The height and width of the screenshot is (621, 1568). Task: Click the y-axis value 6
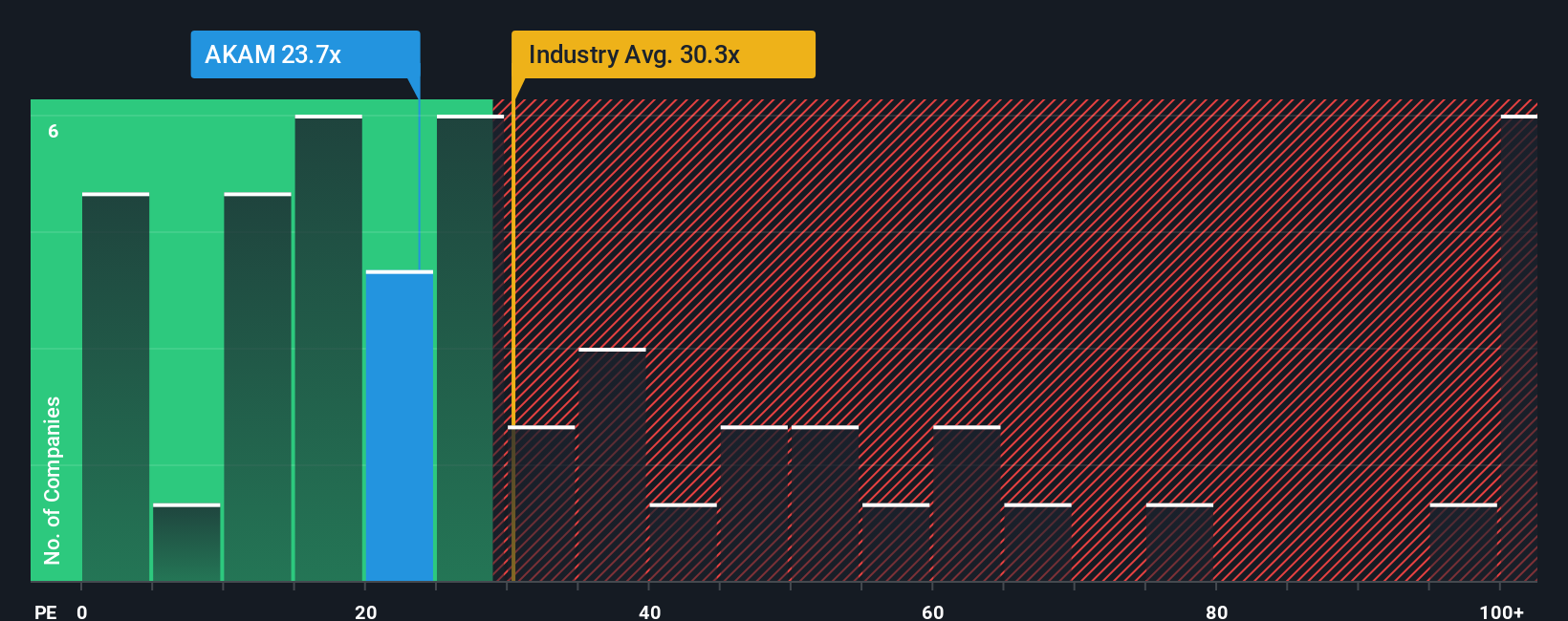pyautogui.click(x=54, y=132)
